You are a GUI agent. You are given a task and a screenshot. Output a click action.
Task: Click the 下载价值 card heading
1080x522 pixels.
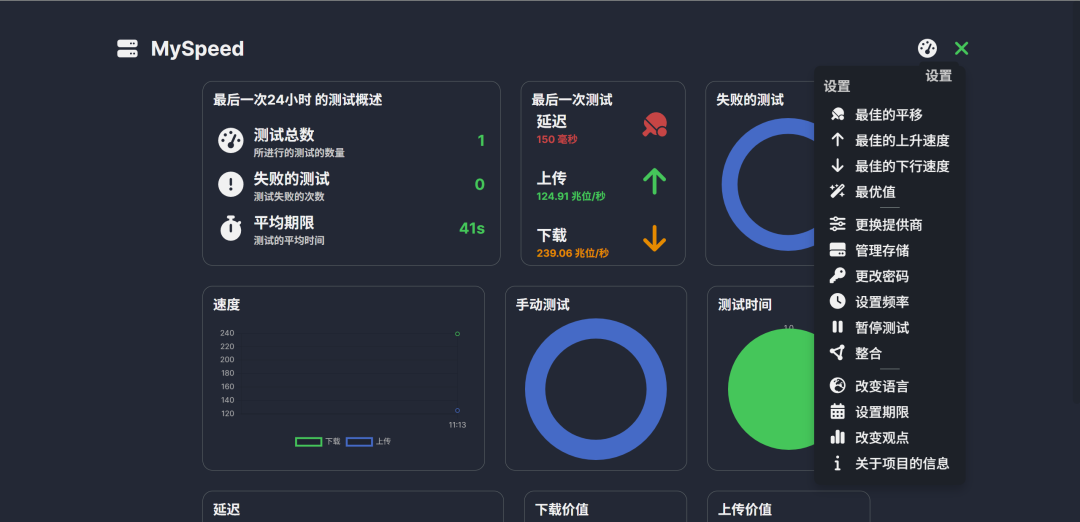(x=562, y=510)
